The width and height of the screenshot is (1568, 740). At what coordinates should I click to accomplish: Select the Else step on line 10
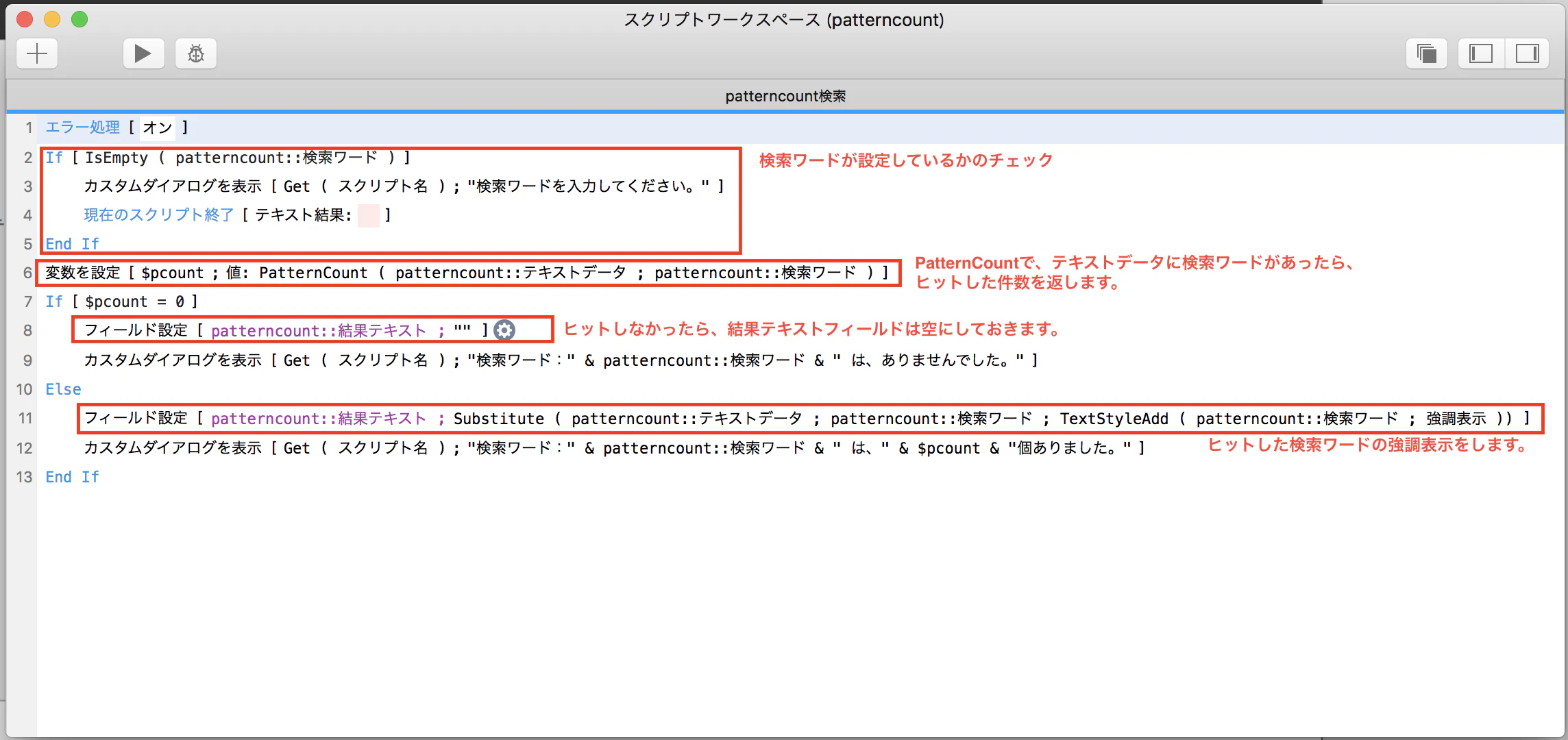pos(63,389)
